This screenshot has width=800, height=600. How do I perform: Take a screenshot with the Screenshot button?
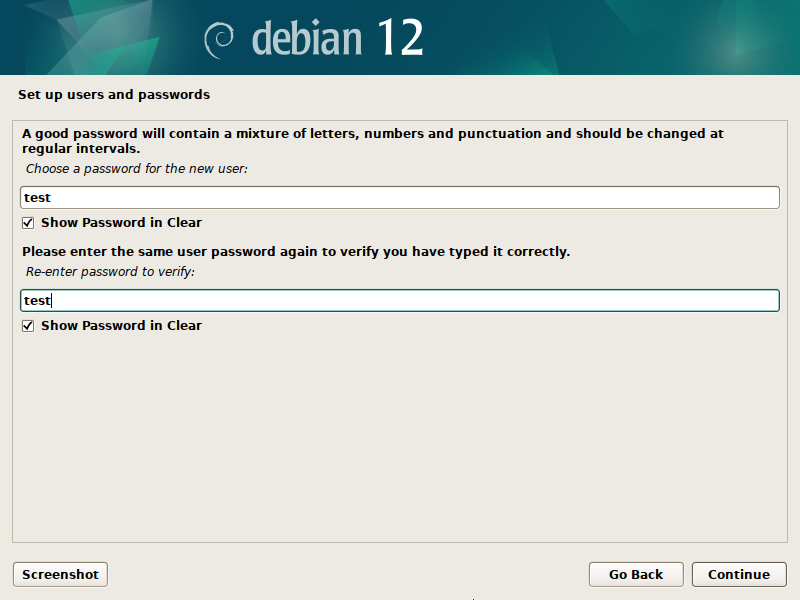click(60, 574)
